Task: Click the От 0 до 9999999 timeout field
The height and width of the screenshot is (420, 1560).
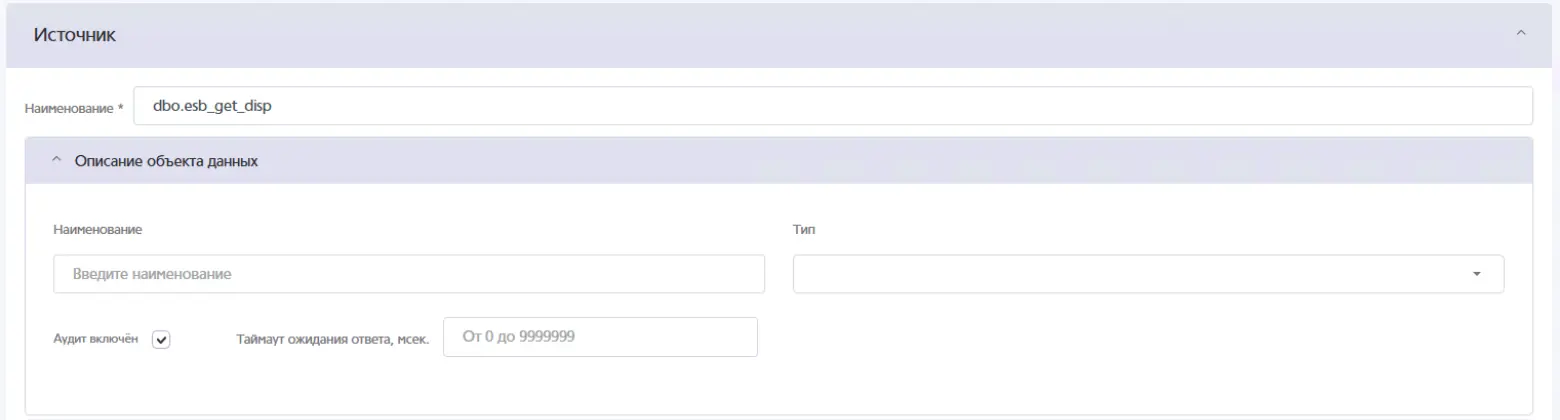Action: (x=600, y=337)
